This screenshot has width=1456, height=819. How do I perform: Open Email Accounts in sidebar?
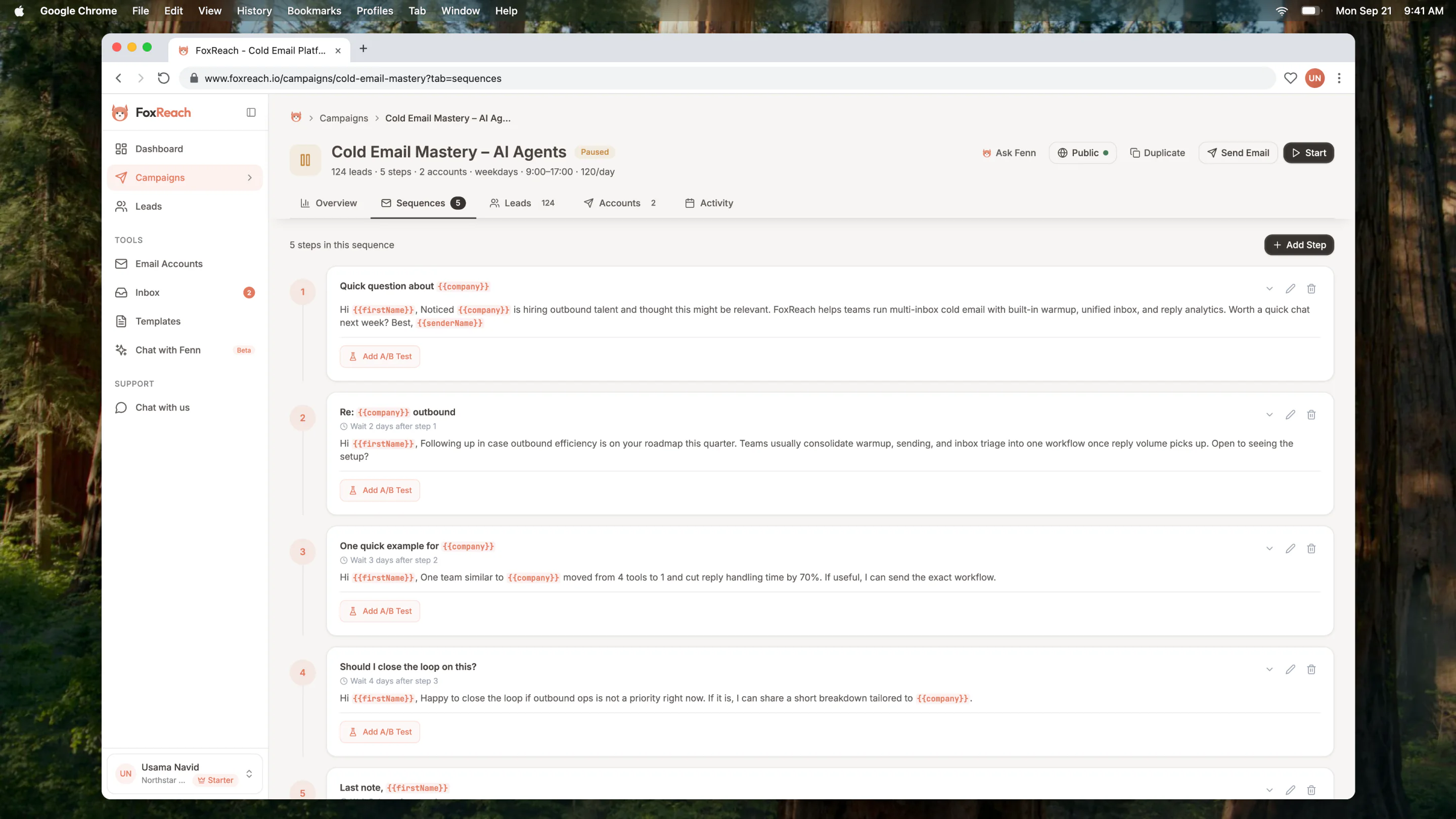click(x=185, y=263)
